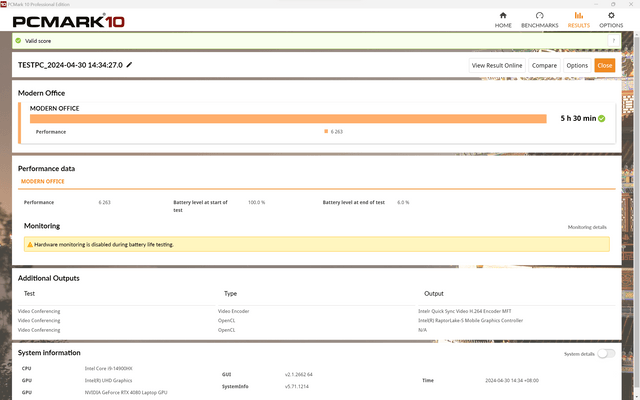Click NVIDIA GeForce RTX 4080 Laptop GPU value
The image size is (640, 400).
(126, 392)
